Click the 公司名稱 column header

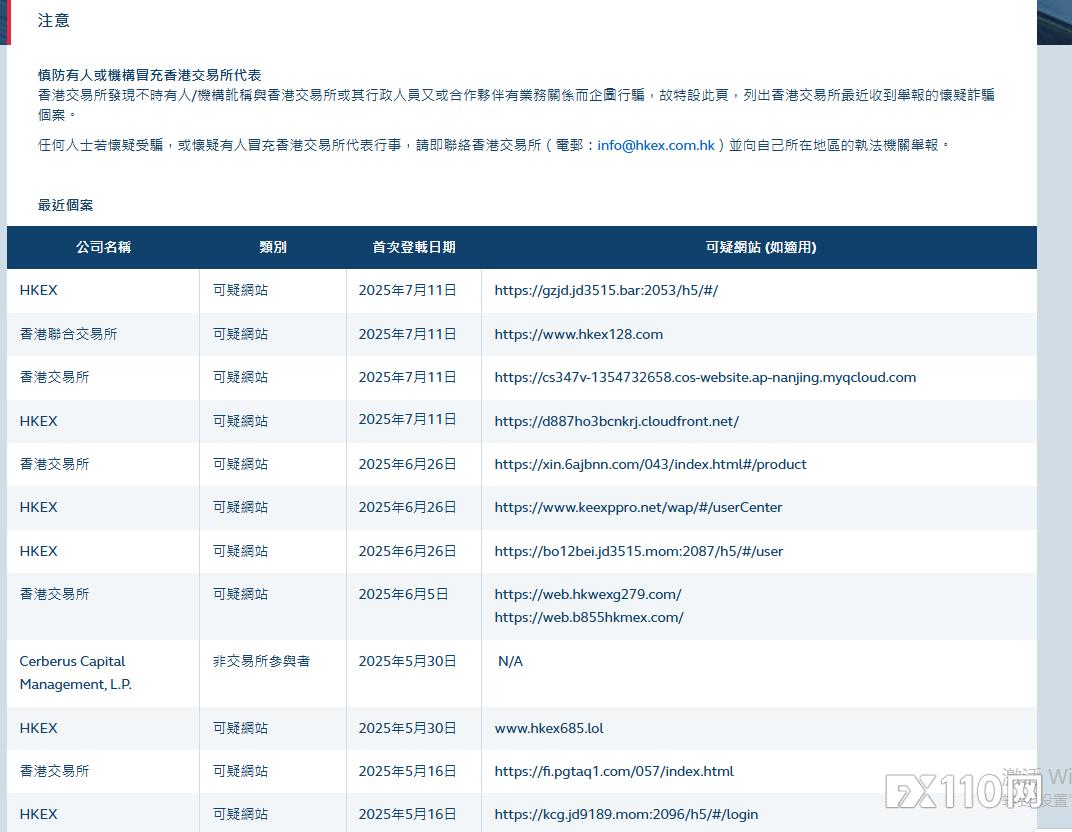click(103, 247)
